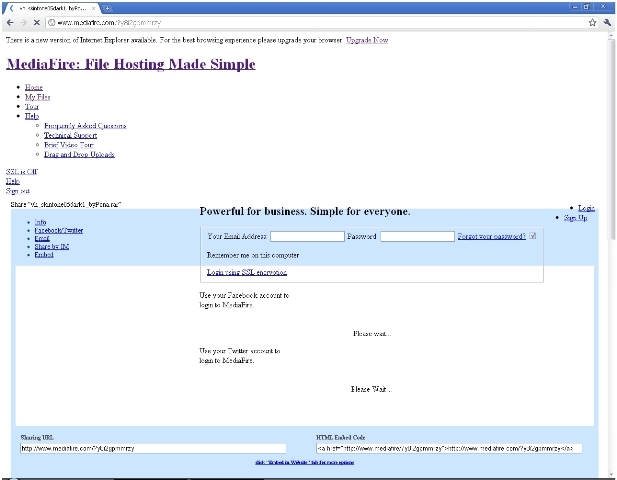
Task: Go to My Files in the navigation
Action: (x=37, y=97)
